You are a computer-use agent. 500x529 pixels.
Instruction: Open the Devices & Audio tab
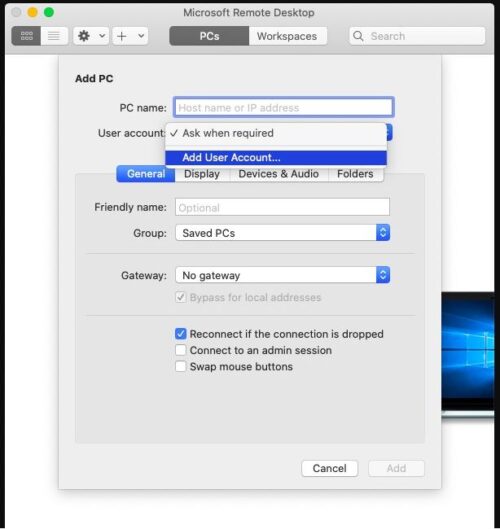pyautogui.click(x=279, y=174)
